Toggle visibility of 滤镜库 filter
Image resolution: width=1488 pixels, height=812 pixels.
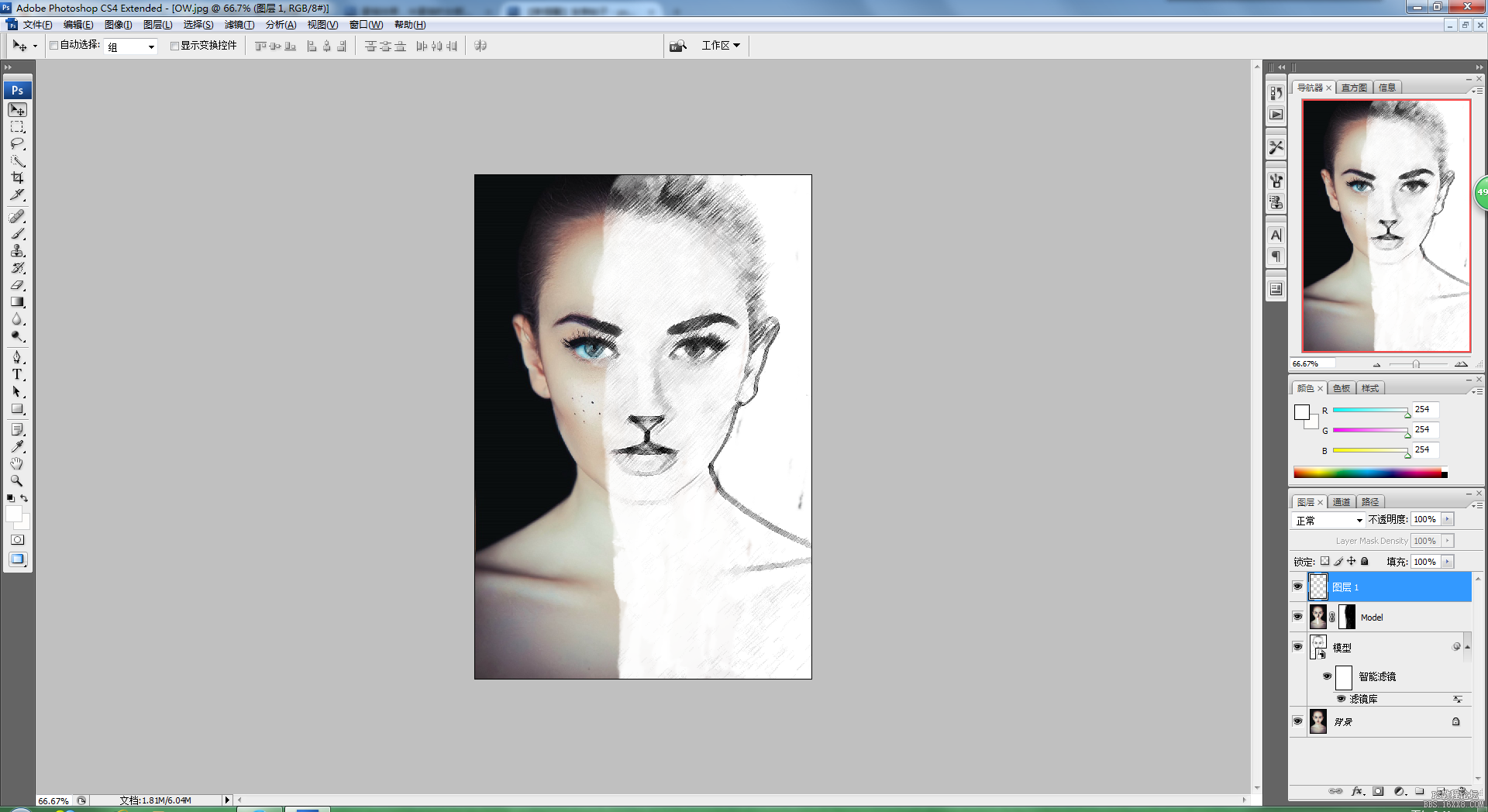click(1341, 699)
